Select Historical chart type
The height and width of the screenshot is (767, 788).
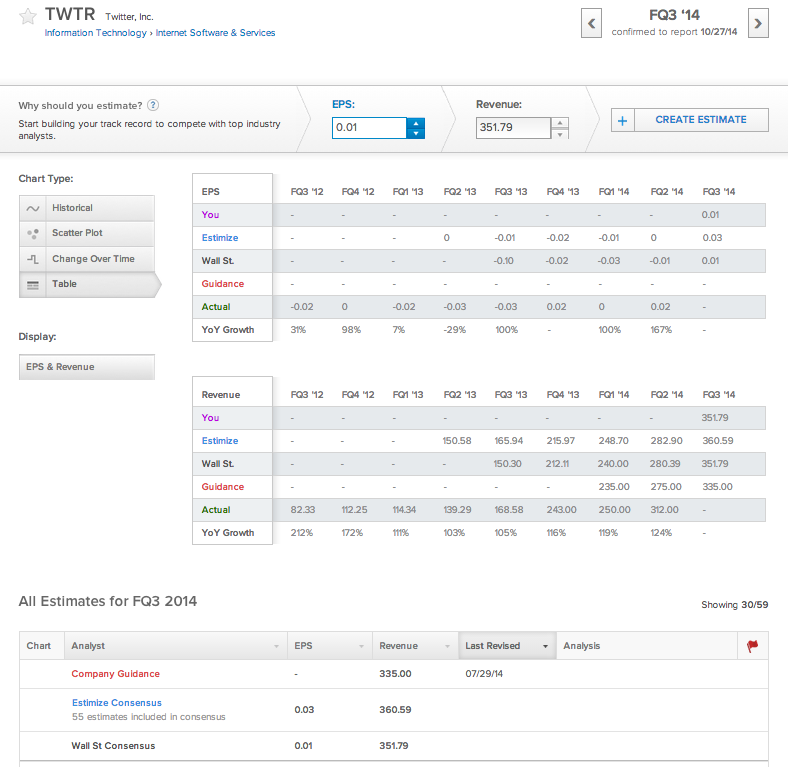pyautogui.click(x=87, y=208)
